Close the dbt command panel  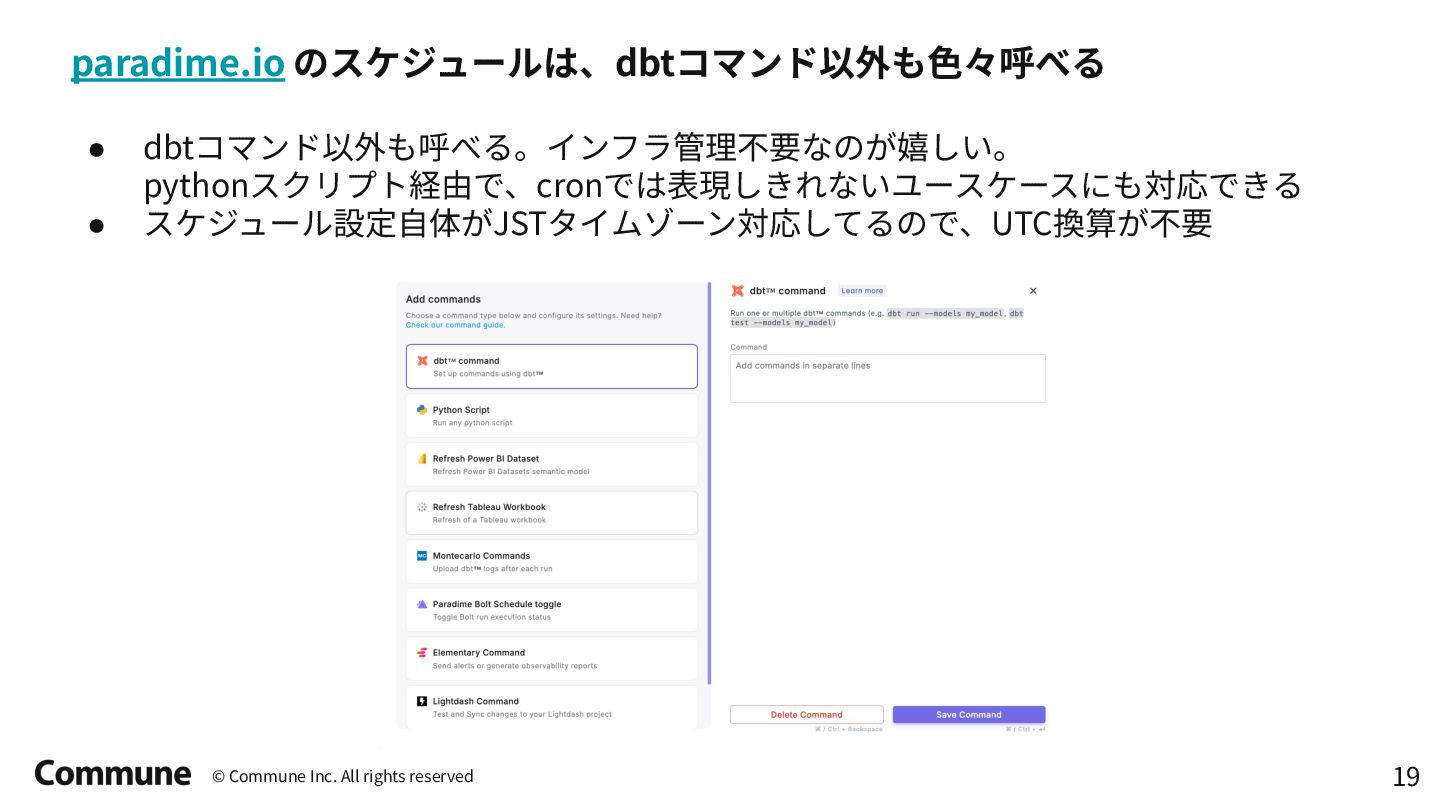(x=1033, y=291)
